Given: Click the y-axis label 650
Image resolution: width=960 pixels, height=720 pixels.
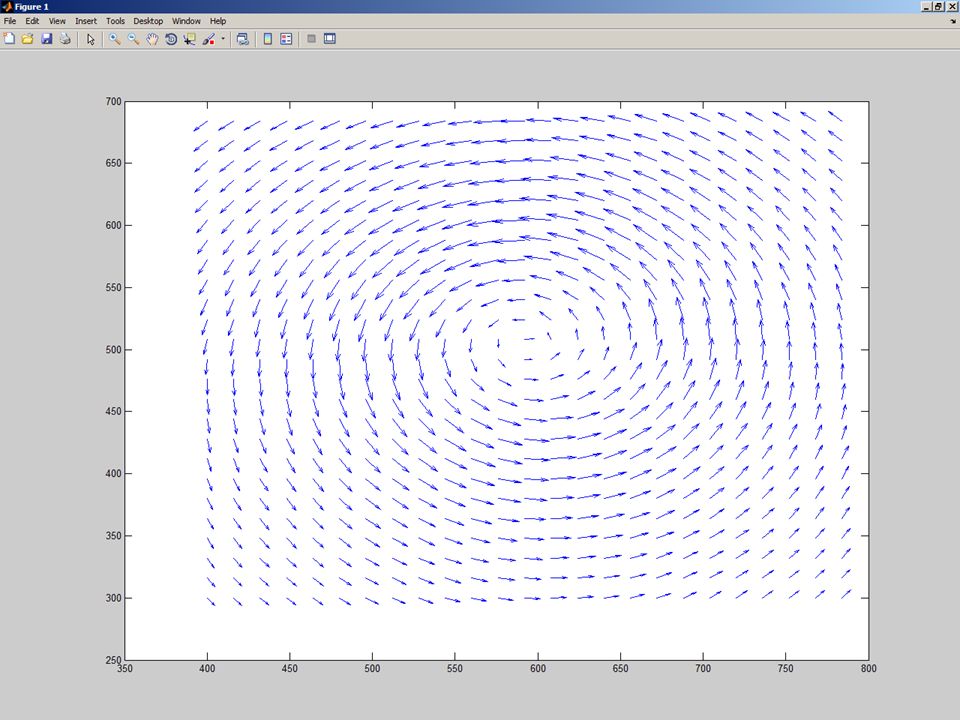Looking at the screenshot, I should point(114,163).
